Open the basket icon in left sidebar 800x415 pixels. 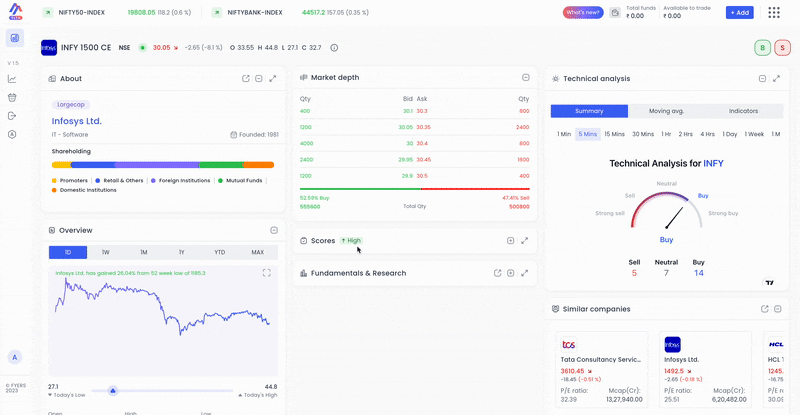pyautogui.click(x=12, y=97)
